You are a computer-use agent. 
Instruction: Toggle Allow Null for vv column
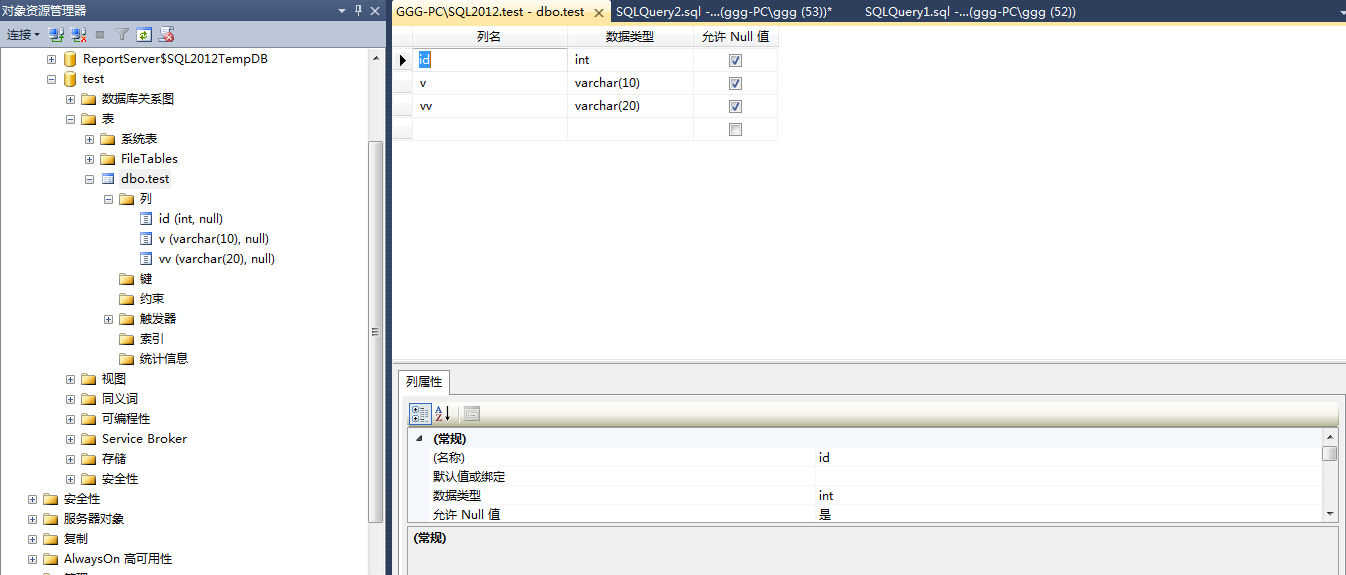[x=735, y=106]
